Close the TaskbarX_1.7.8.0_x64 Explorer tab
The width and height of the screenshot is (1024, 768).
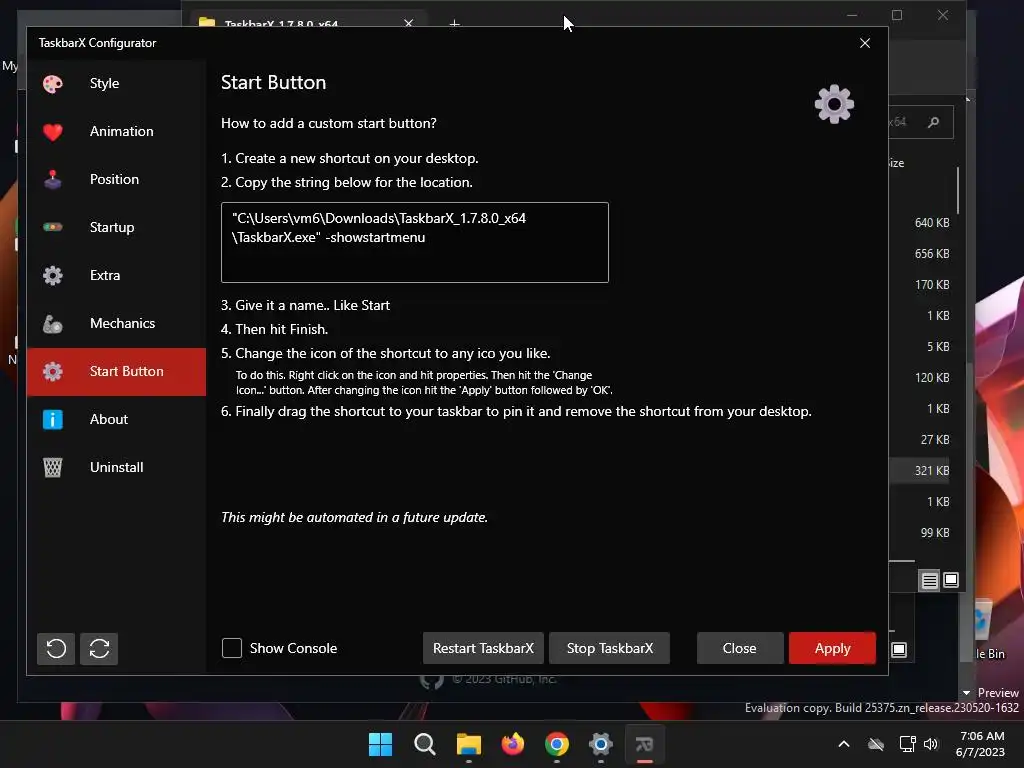pyautogui.click(x=408, y=23)
